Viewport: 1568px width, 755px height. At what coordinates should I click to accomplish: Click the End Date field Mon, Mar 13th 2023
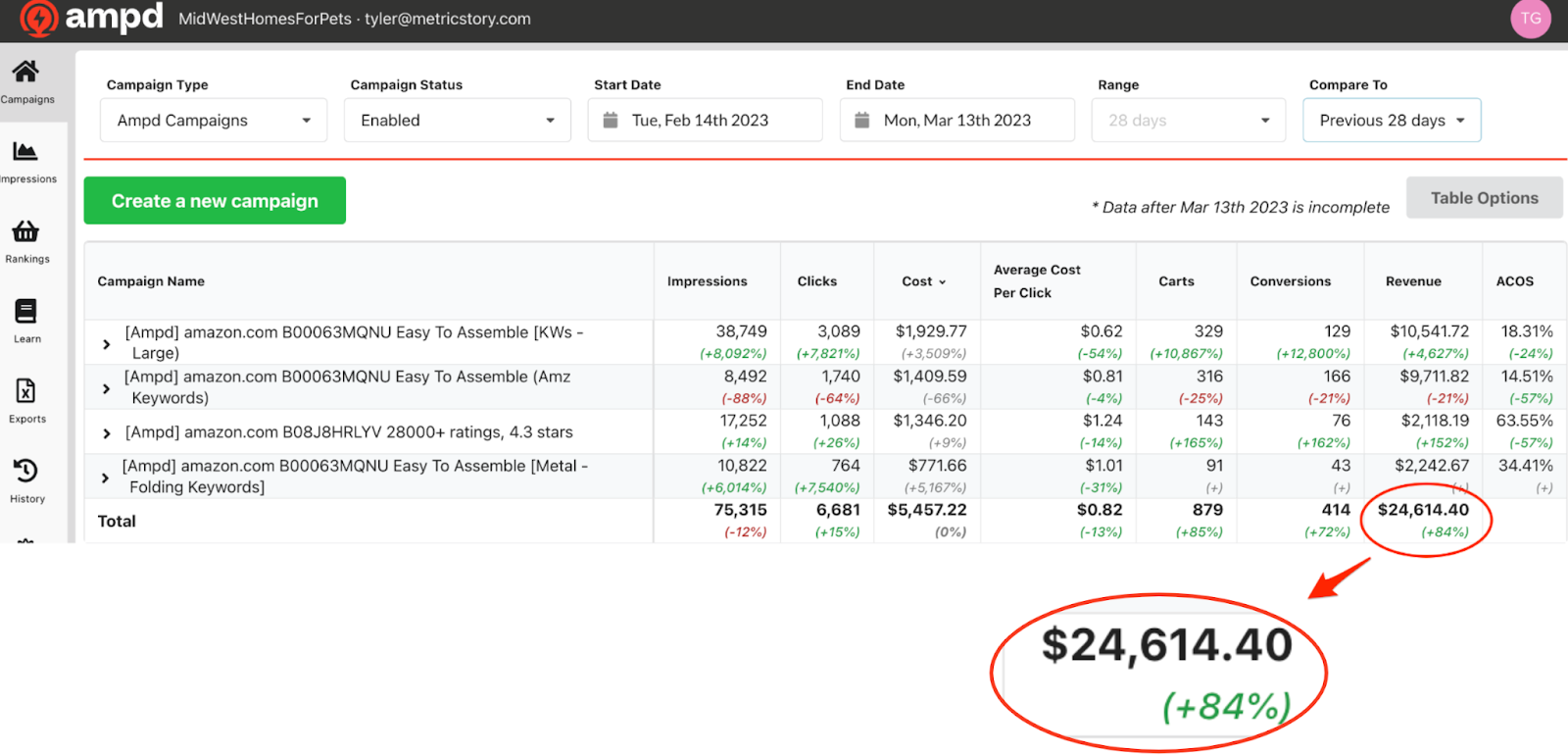[x=957, y=121]
